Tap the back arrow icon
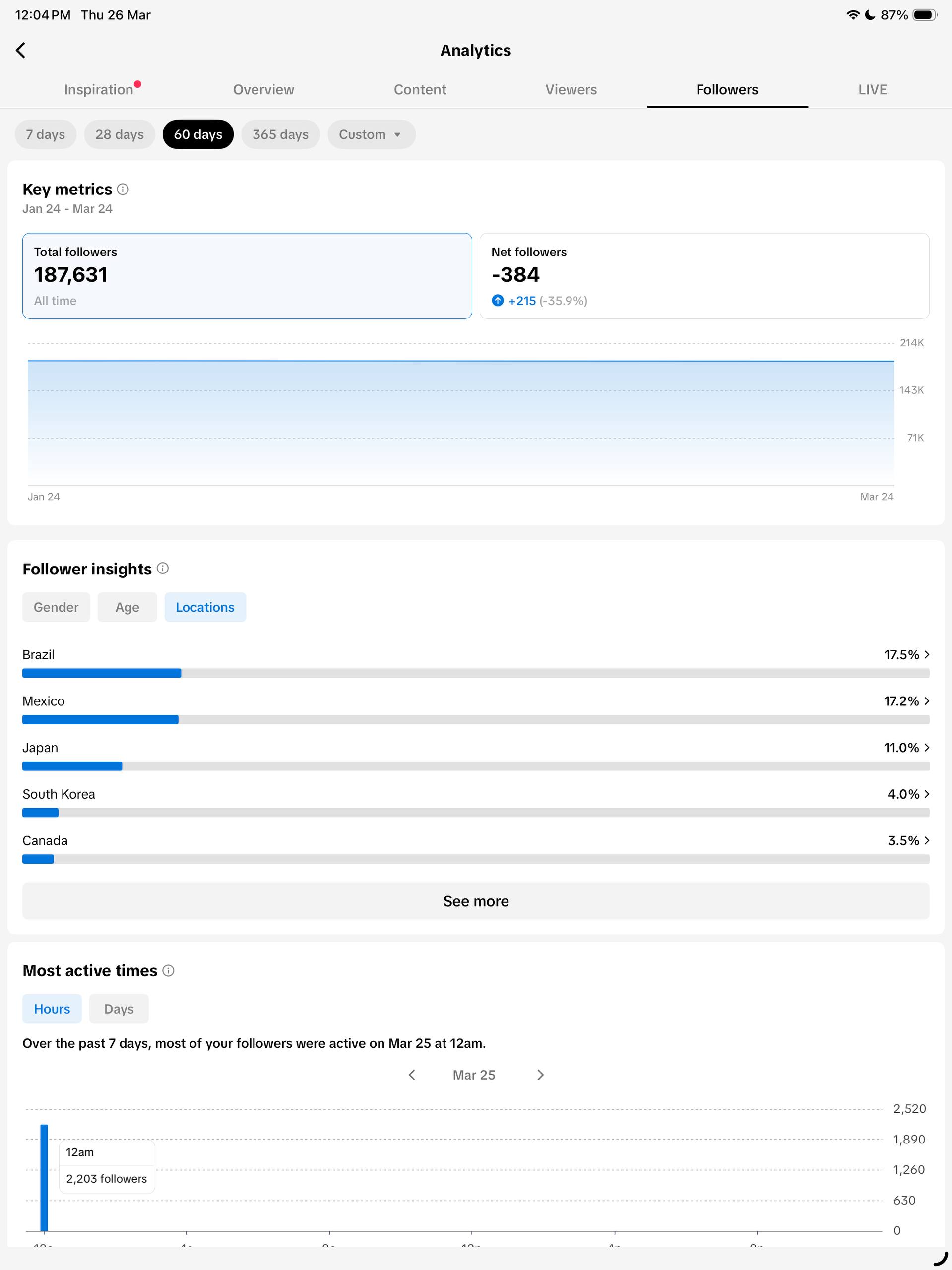952x1270 pixels. (21, 51)
